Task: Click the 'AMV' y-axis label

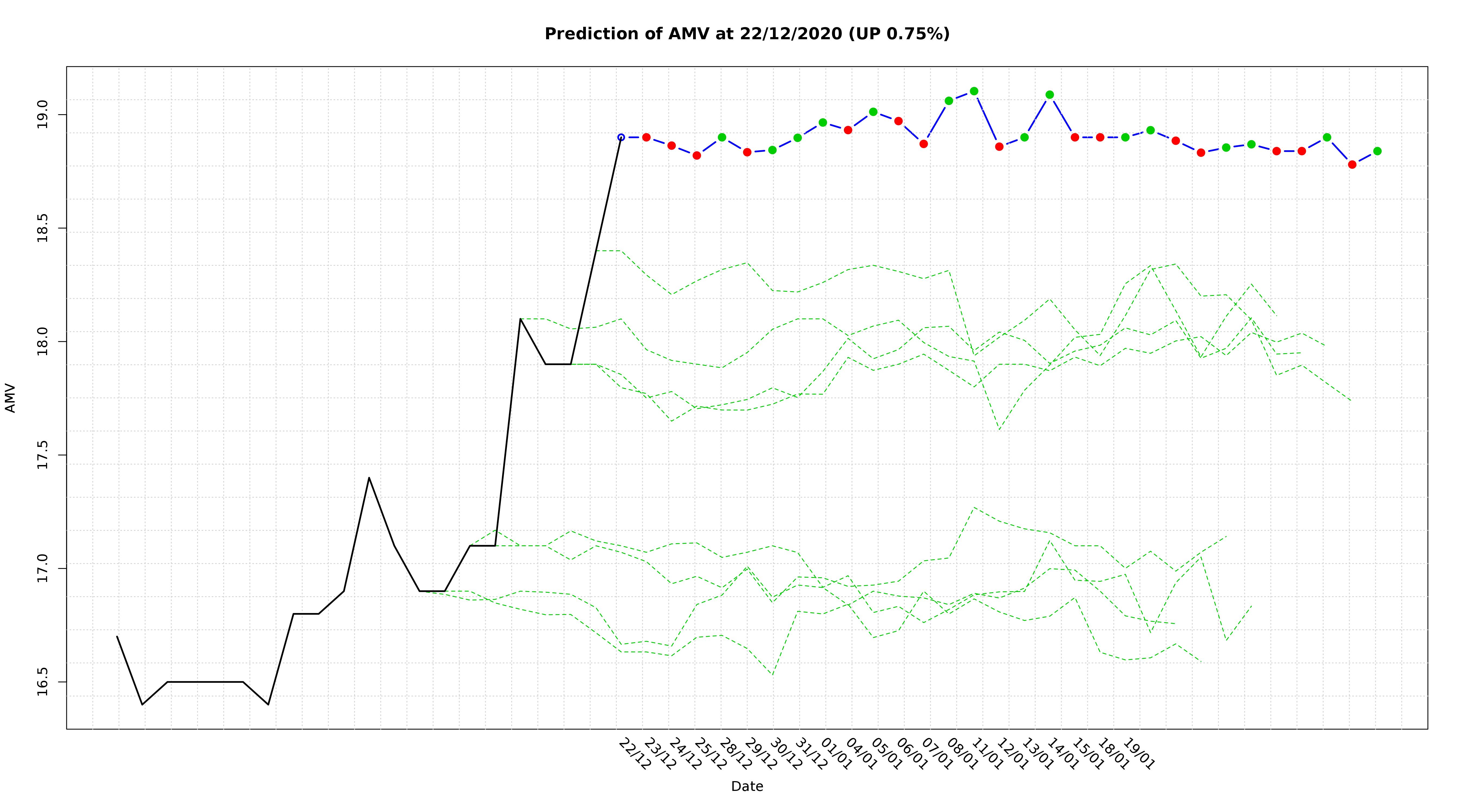Action: 10,398
